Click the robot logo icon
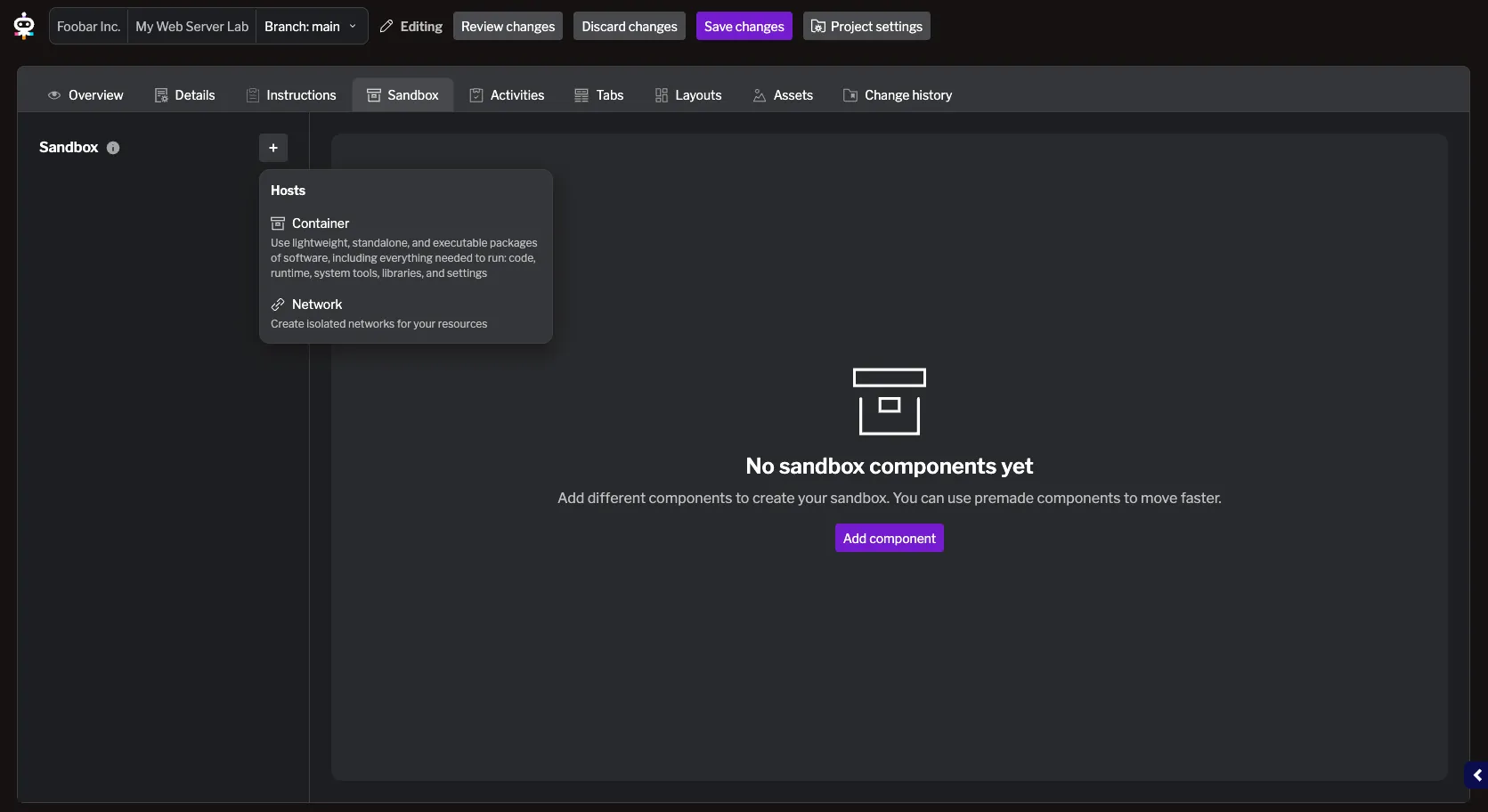Screen dimensions: 1488x812 23,26
